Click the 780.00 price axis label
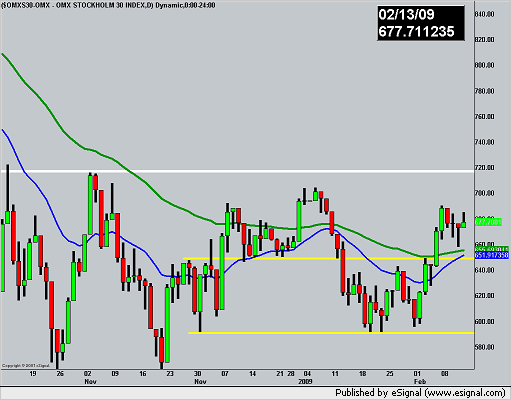The width and height of the screenshot is (511, 400). tap(484, 91)
